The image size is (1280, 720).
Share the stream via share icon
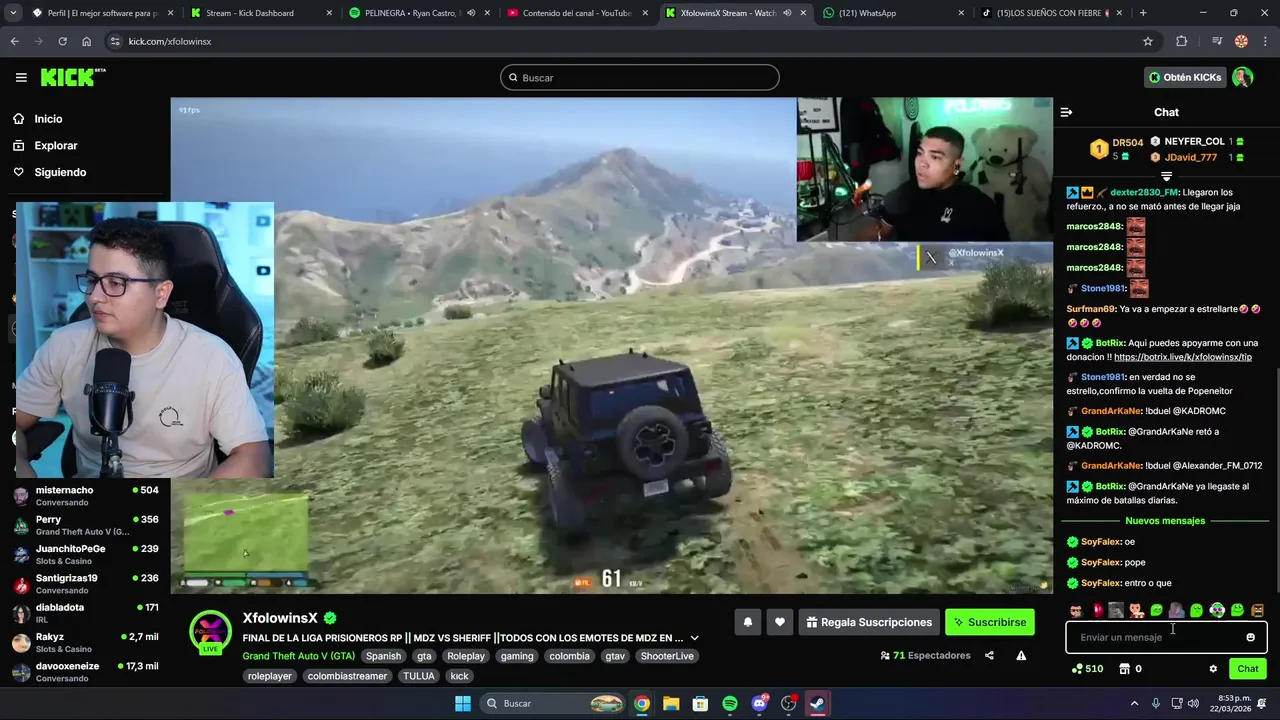[989, 656]
